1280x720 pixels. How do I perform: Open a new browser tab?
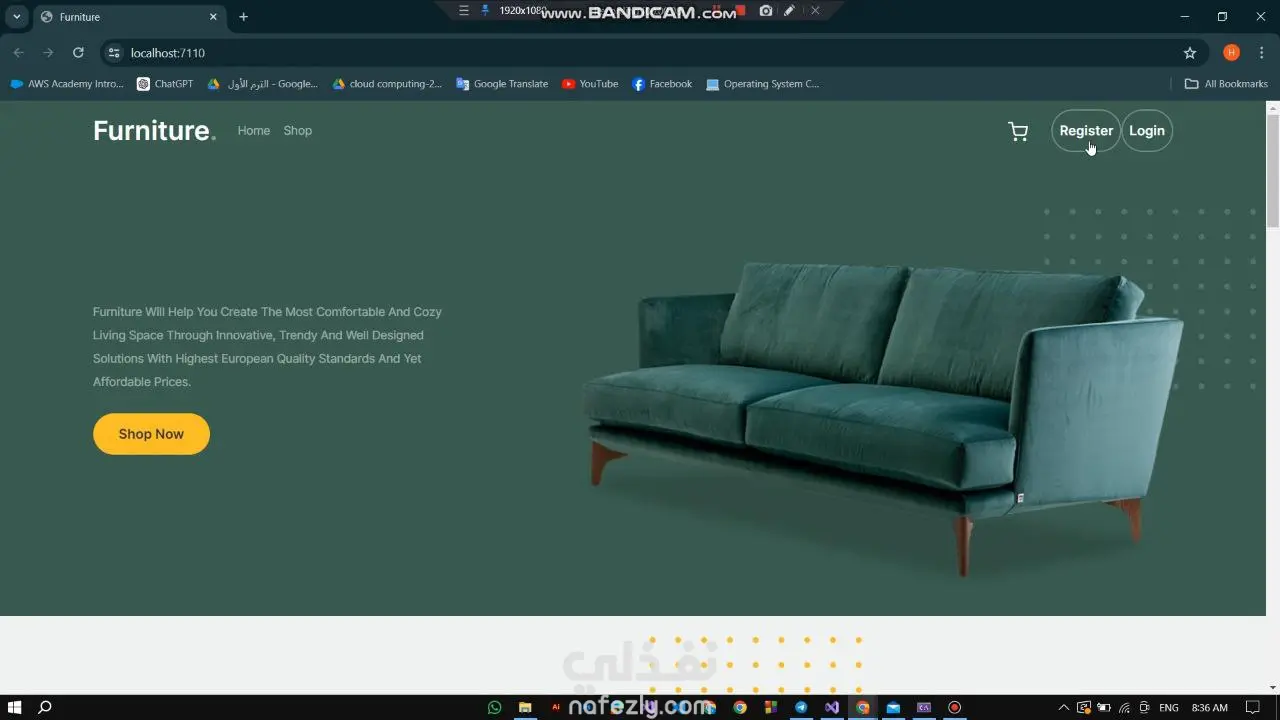click(243, 17)
